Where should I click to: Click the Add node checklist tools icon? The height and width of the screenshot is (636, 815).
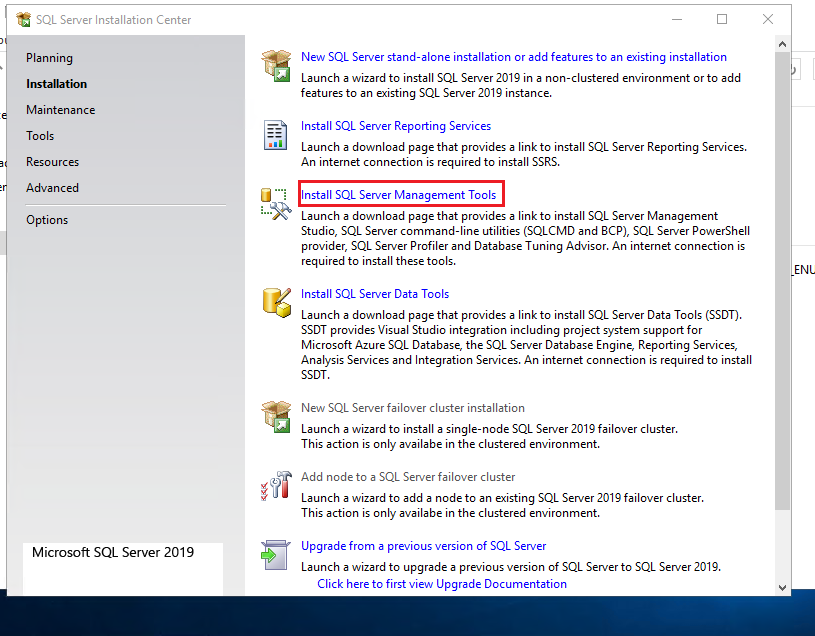[276, 486]
